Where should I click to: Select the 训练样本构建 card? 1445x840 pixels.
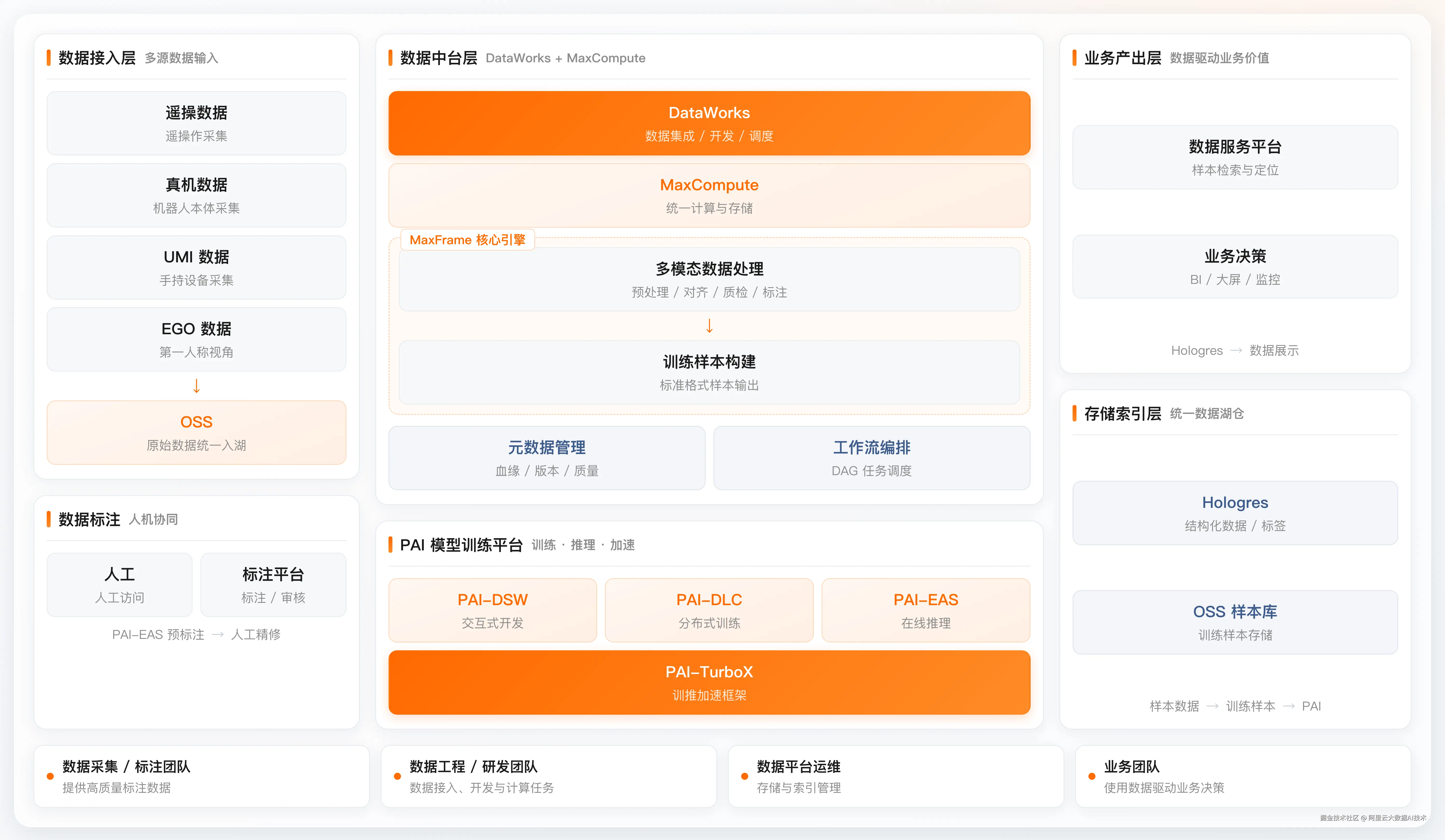(709, 373)
